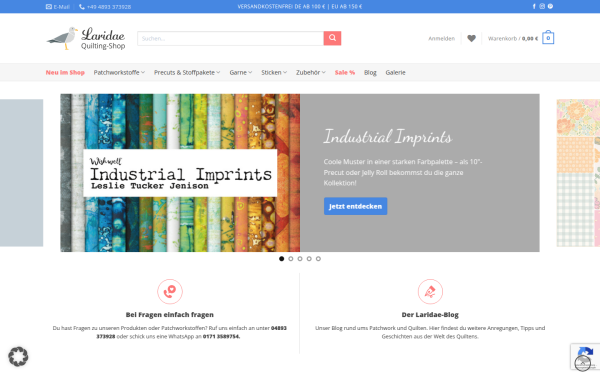Open the Pinterest profile icon
600x375 pixels.
coord(550,6)
